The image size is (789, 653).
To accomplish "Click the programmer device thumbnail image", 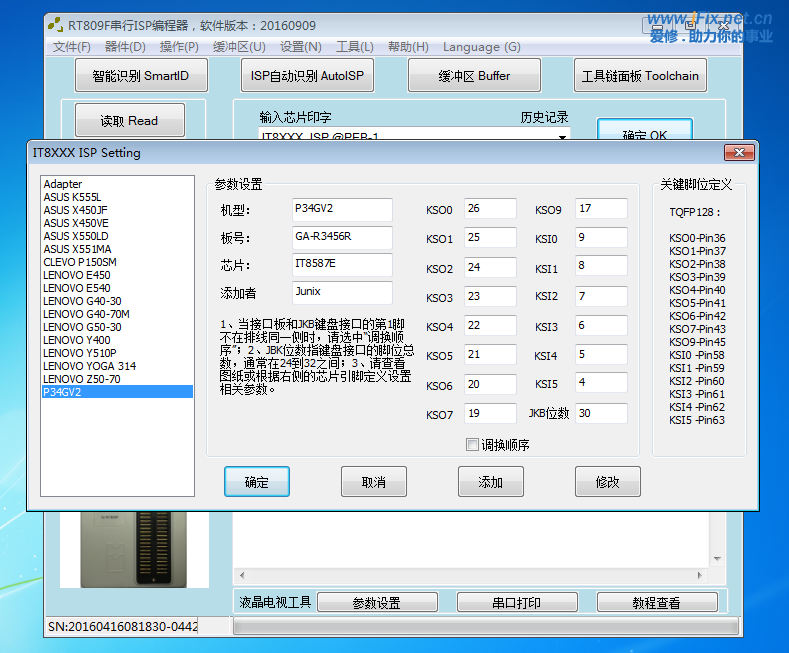I will 134,549.
